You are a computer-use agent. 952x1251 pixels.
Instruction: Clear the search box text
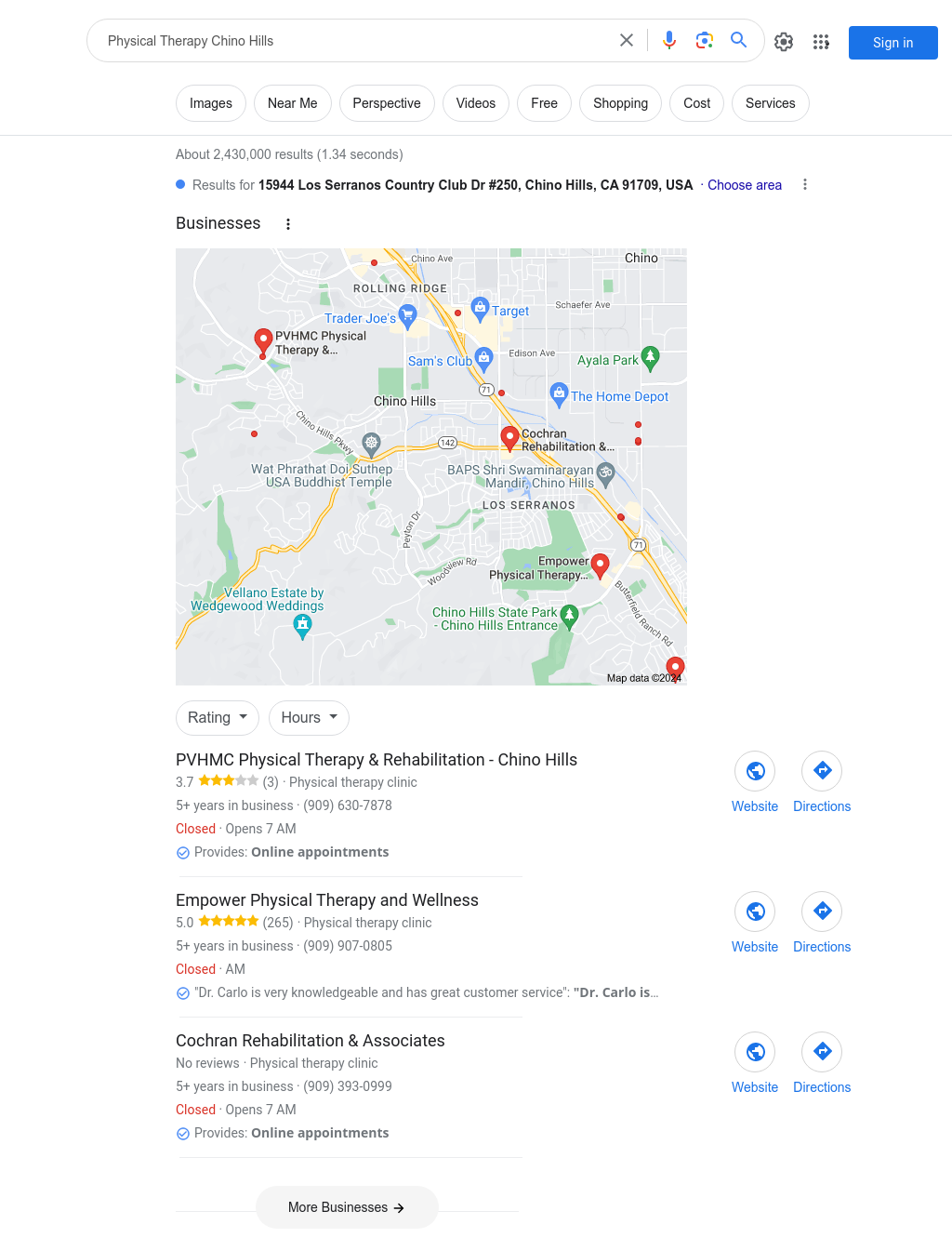coord(627,40)
